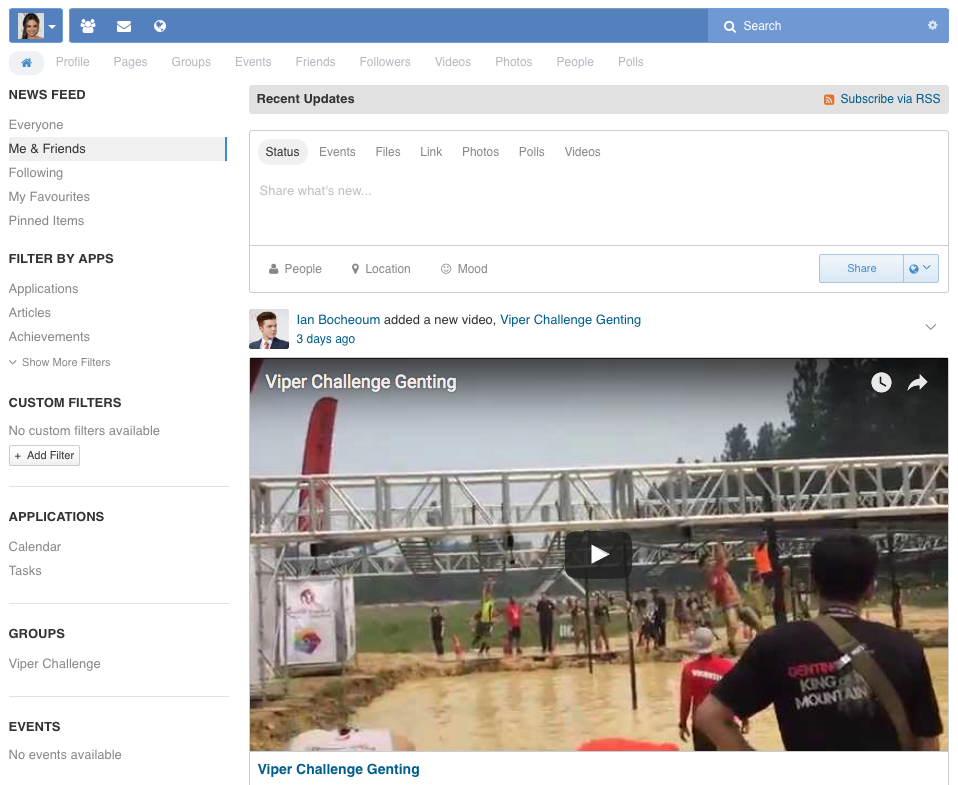Screen dimensions: 958x785
Task: Play the Viper Challenge Genting video
Action: point(598,554)
